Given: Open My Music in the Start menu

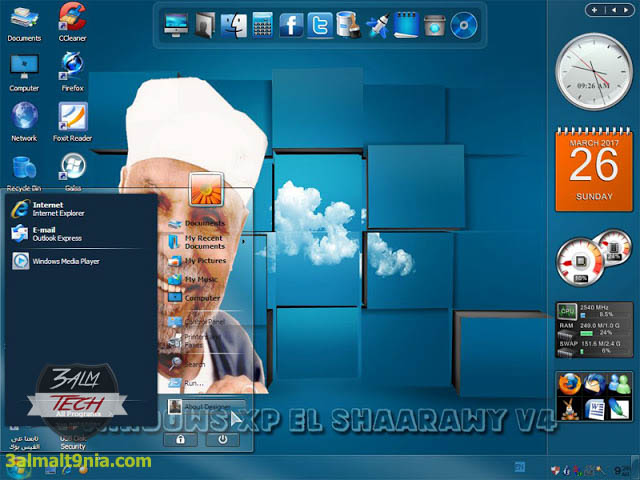Looking at the screenshot, I should (x=193, y=280).
